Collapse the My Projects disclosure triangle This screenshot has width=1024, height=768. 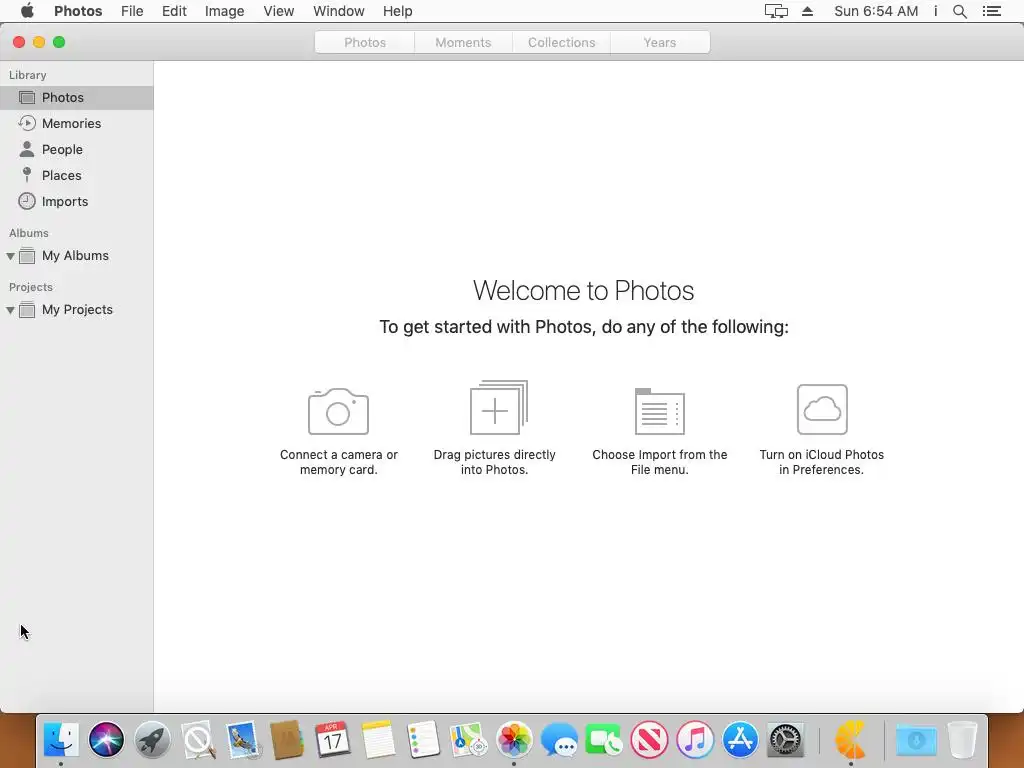tap(10, 310)
